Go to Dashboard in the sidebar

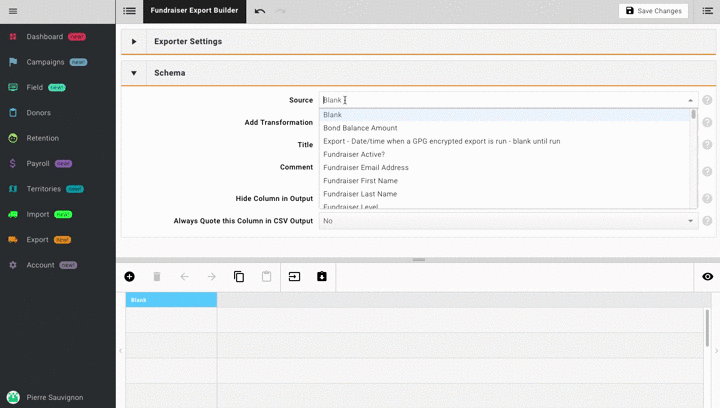click(x=45, y=37)
